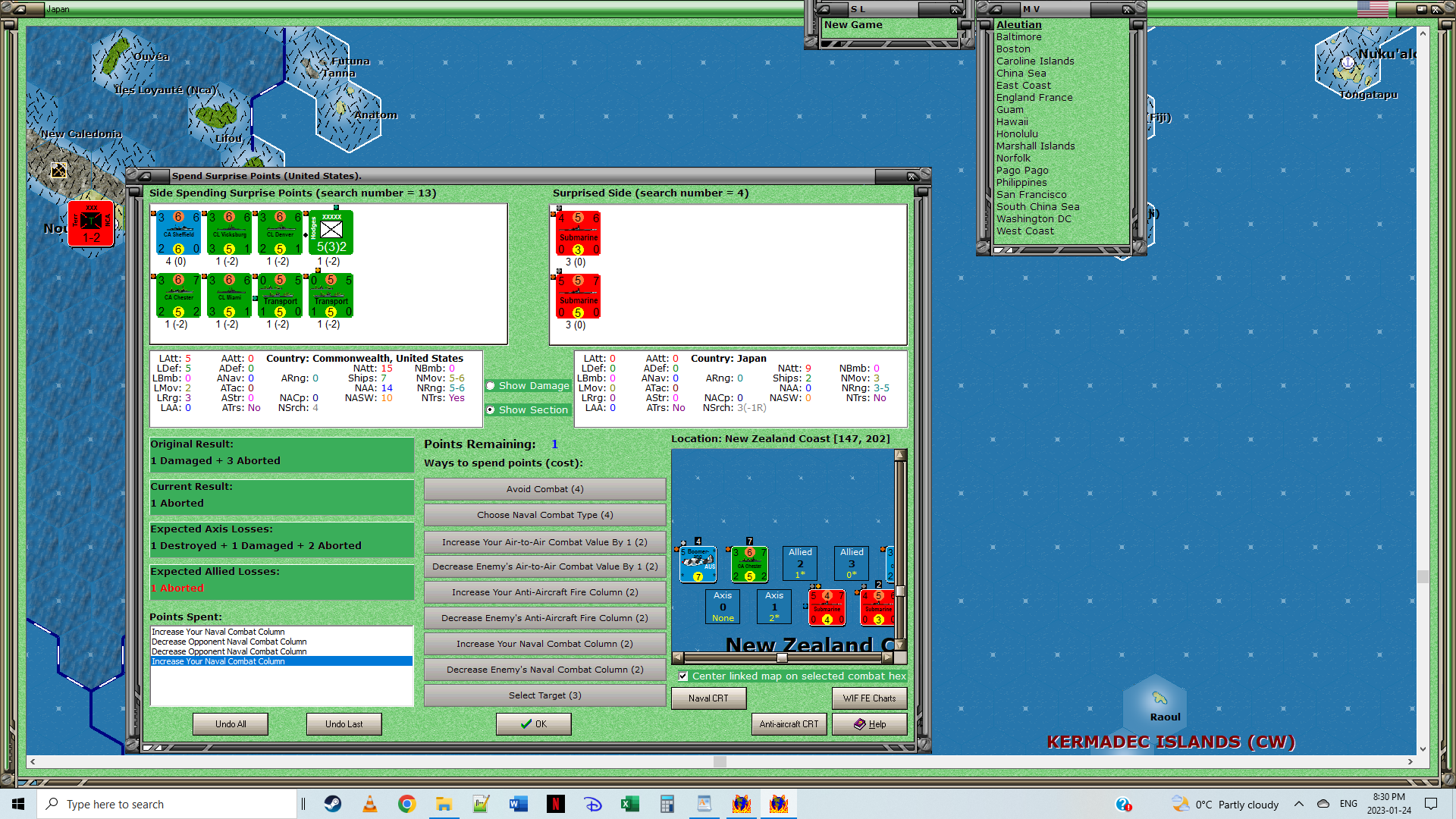
Task: Click the red Japanese corps counter on the main map
Action: click(91, 224)
